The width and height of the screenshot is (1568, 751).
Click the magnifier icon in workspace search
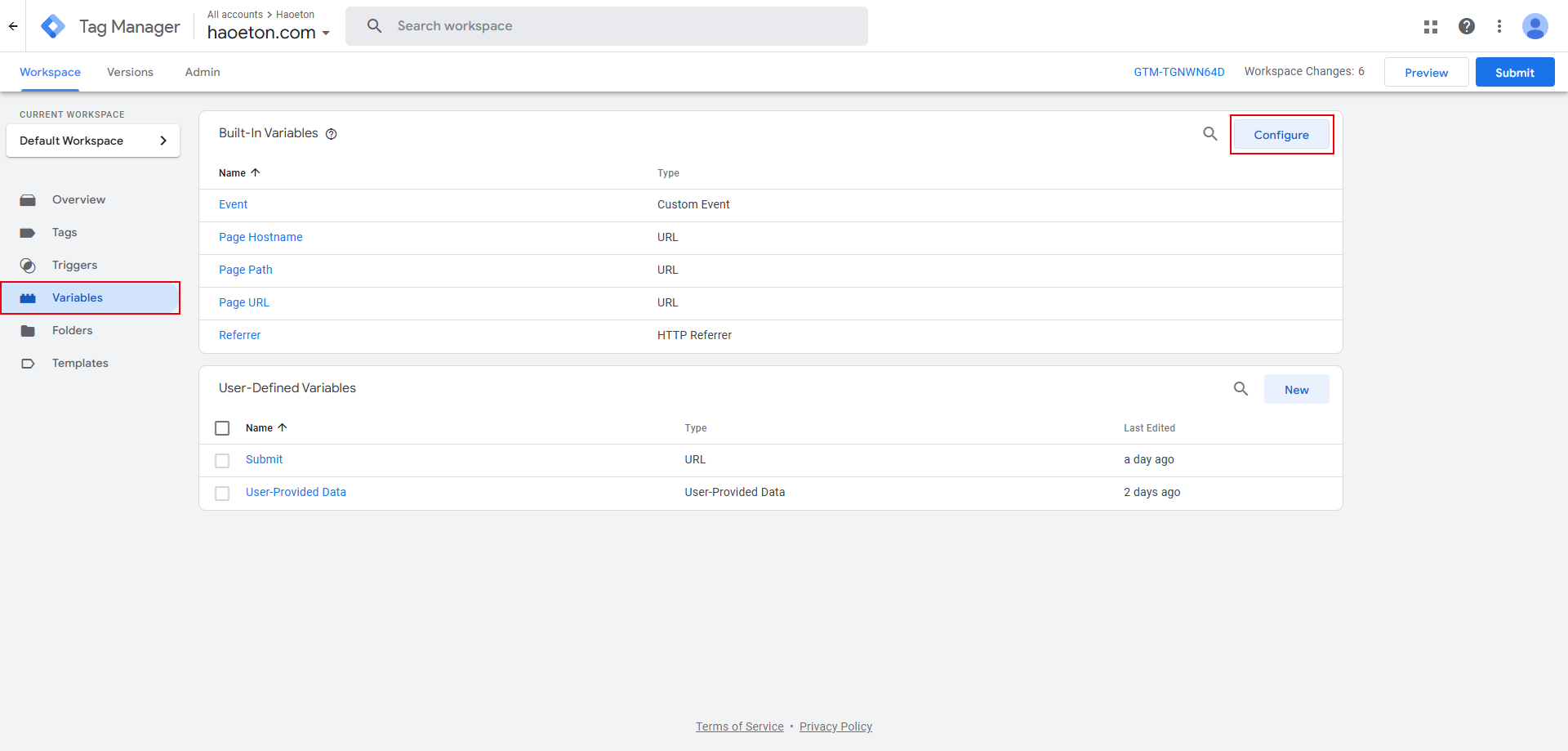click(375, 26)
